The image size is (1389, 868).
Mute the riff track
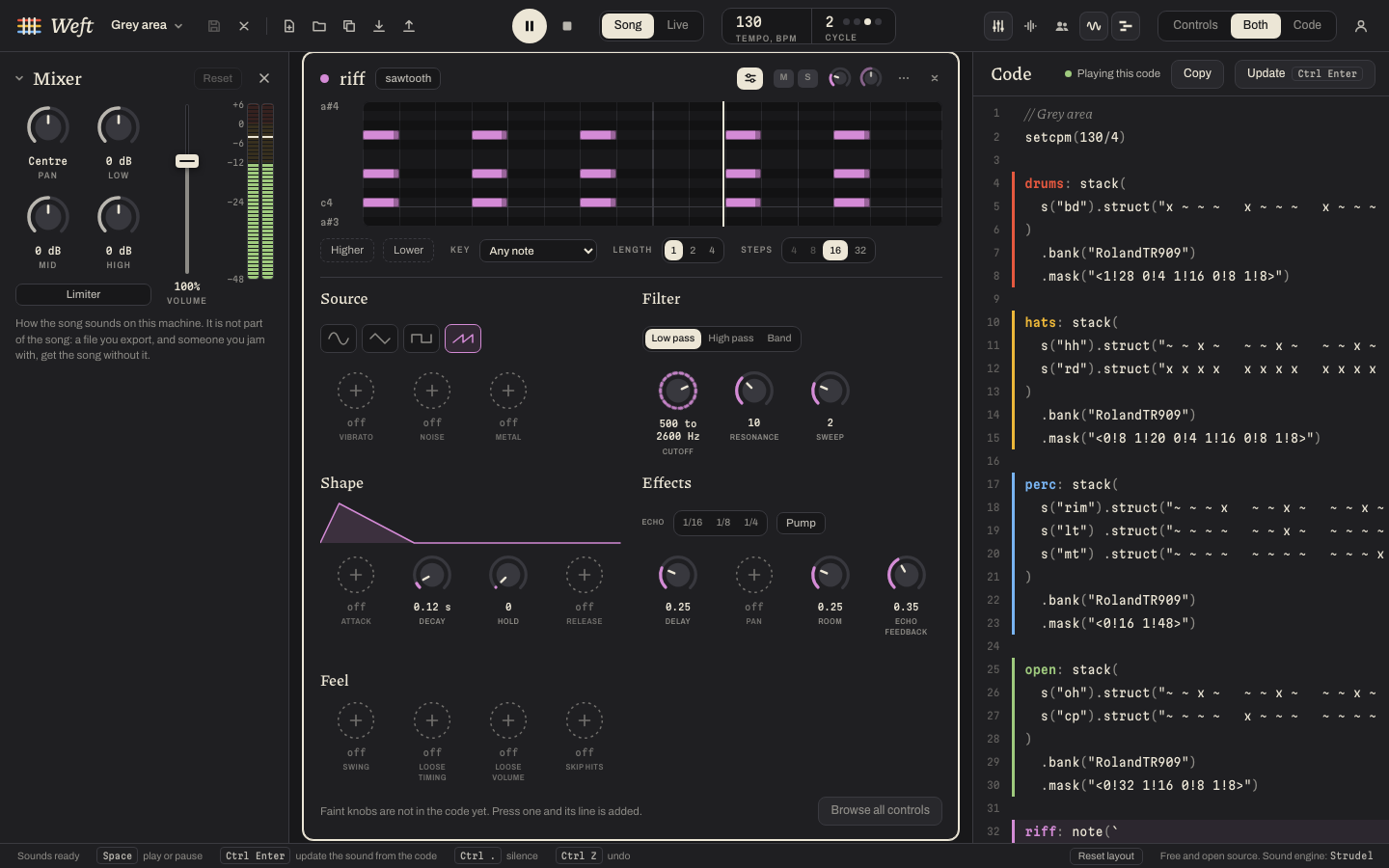point(783,78)
